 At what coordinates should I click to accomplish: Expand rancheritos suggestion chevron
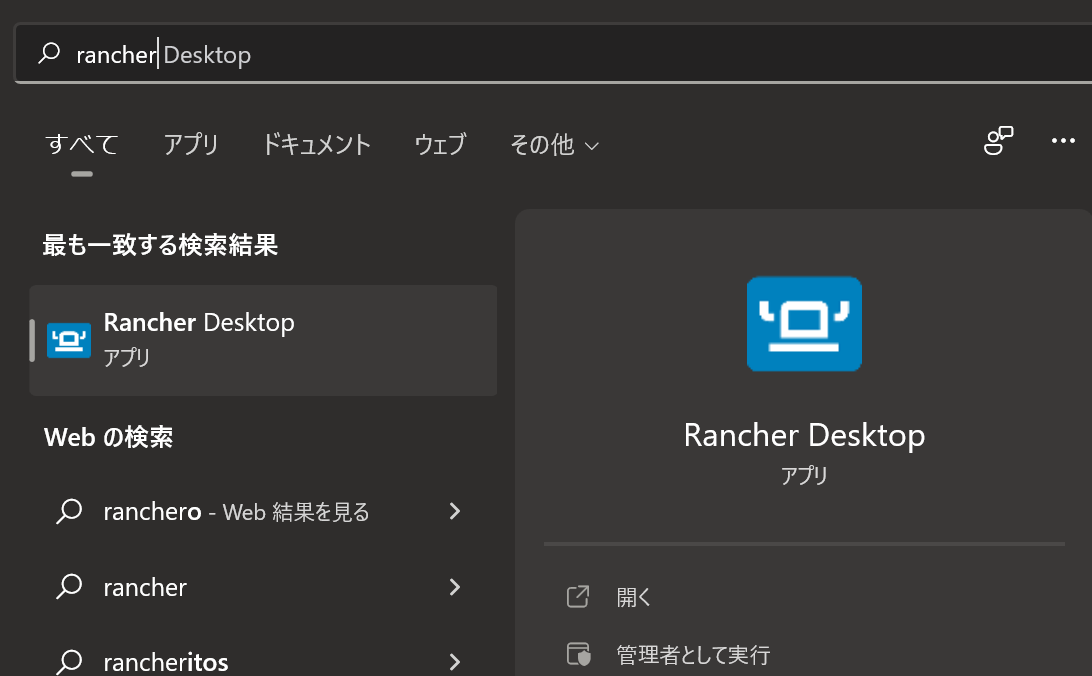tap(455, 661)
